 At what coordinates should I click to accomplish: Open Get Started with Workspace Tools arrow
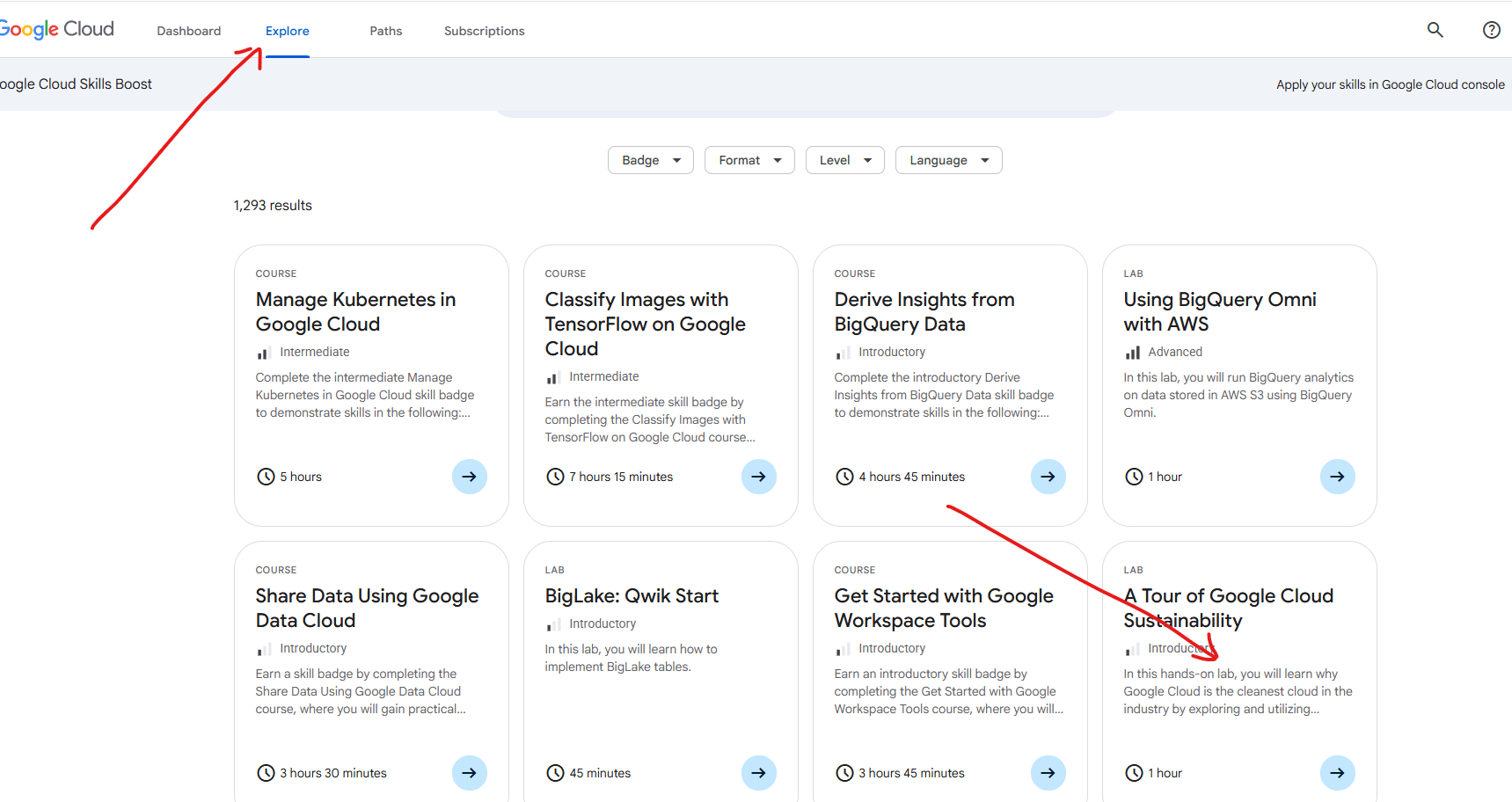point(1048,773)
